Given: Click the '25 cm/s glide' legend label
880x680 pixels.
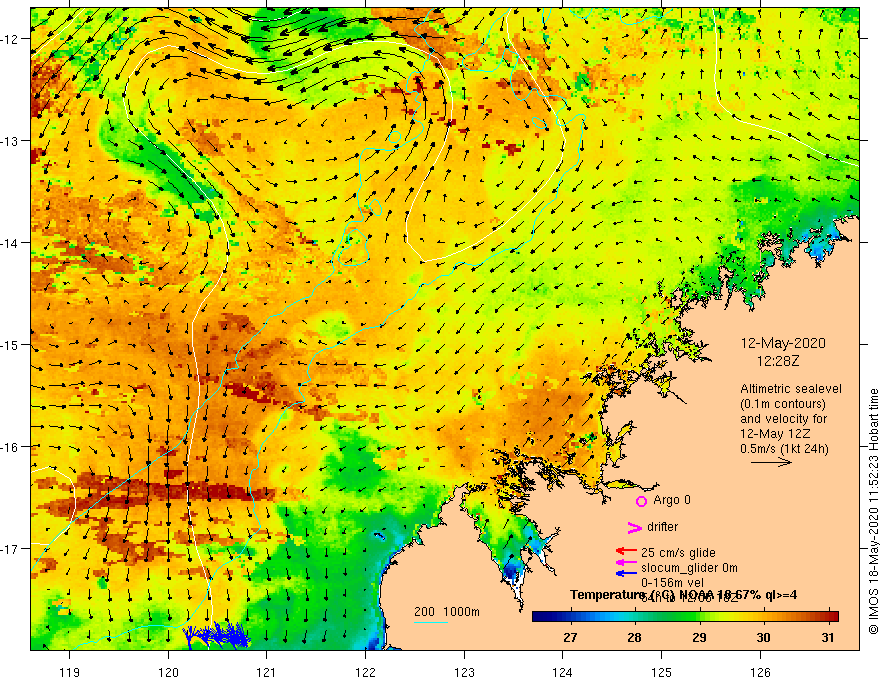Looking at the screenshot, I should pos(679,553).
